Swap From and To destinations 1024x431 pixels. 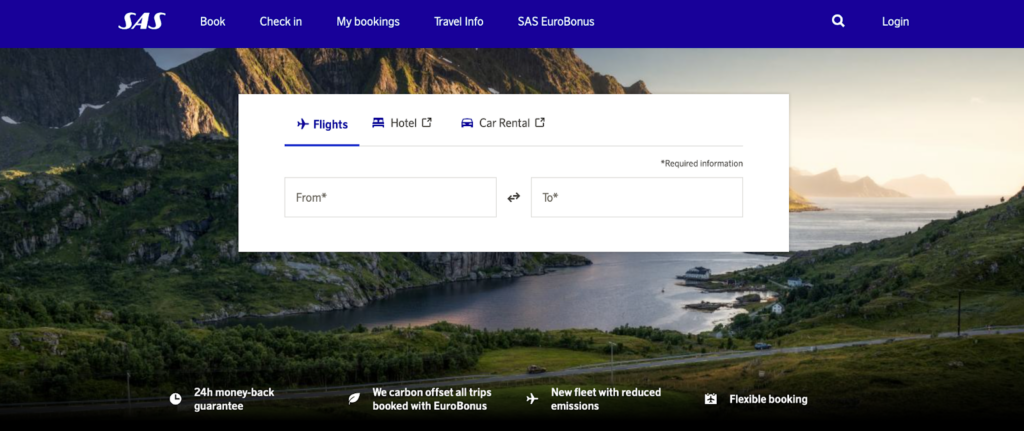[x=514, y=198]
